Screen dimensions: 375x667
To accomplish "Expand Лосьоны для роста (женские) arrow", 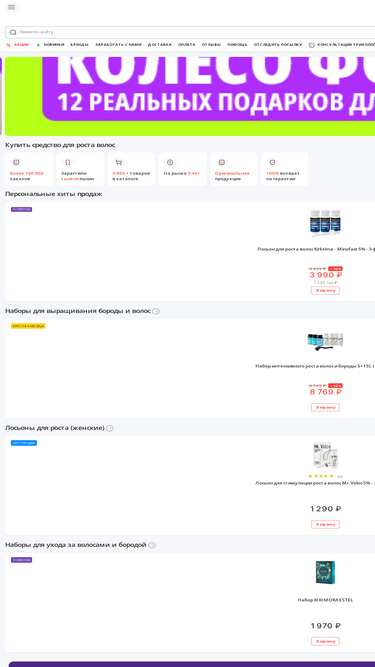I will [x=110, y=428].
